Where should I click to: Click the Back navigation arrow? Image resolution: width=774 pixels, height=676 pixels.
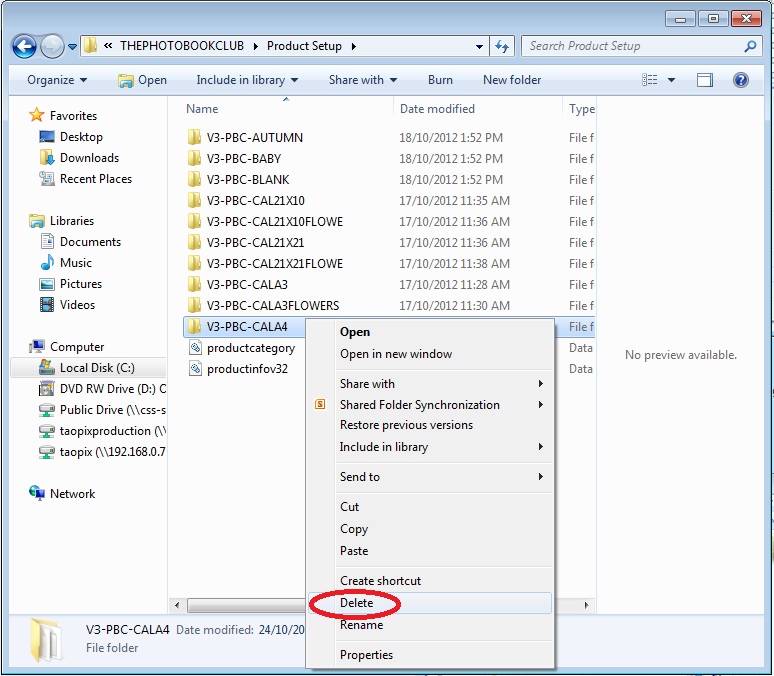pyautogui.click(x=24, y=47)
